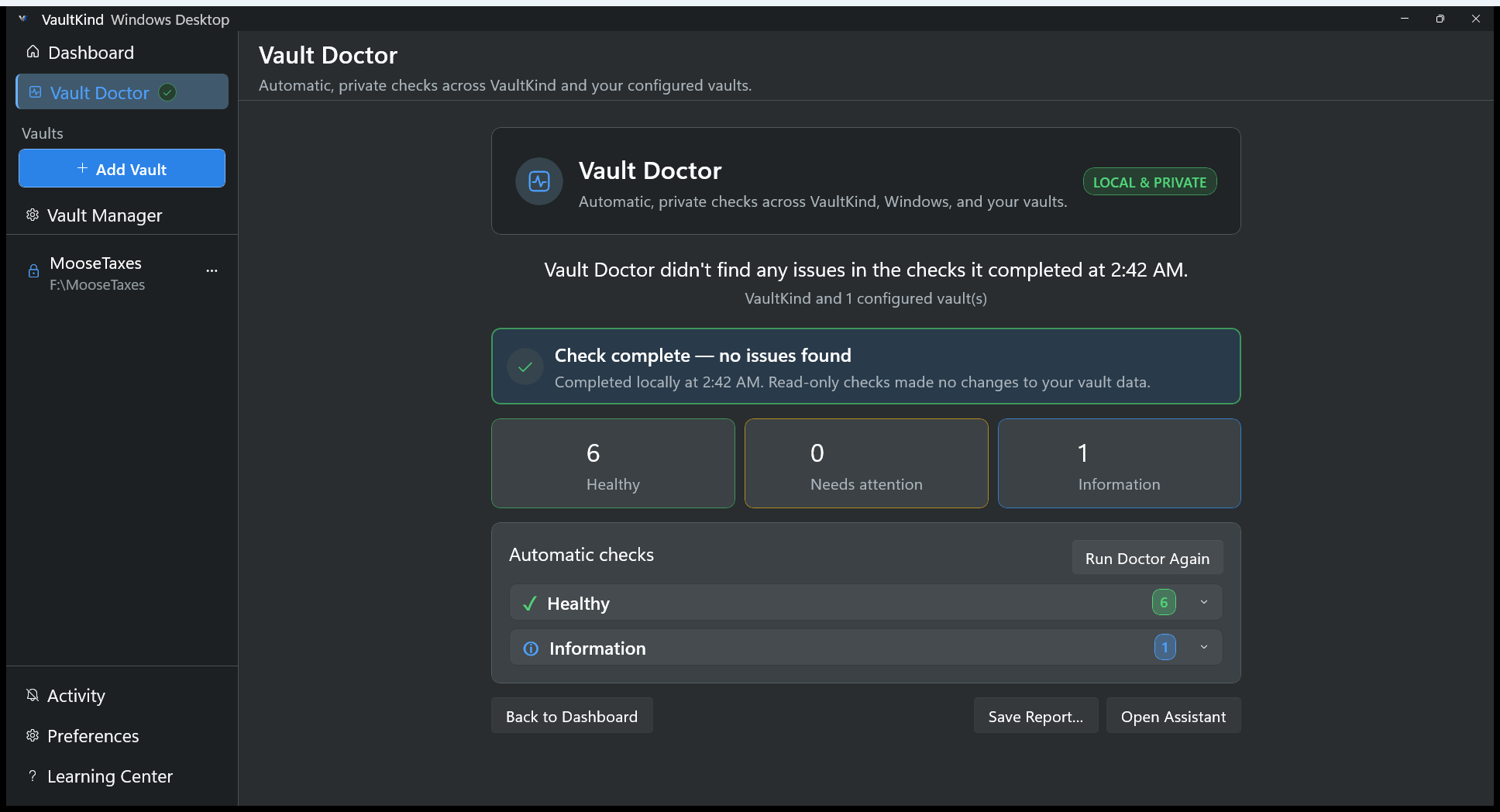Click Open Assistant
Viewport: 1500px width, 812px height.
coord(1173,716)
